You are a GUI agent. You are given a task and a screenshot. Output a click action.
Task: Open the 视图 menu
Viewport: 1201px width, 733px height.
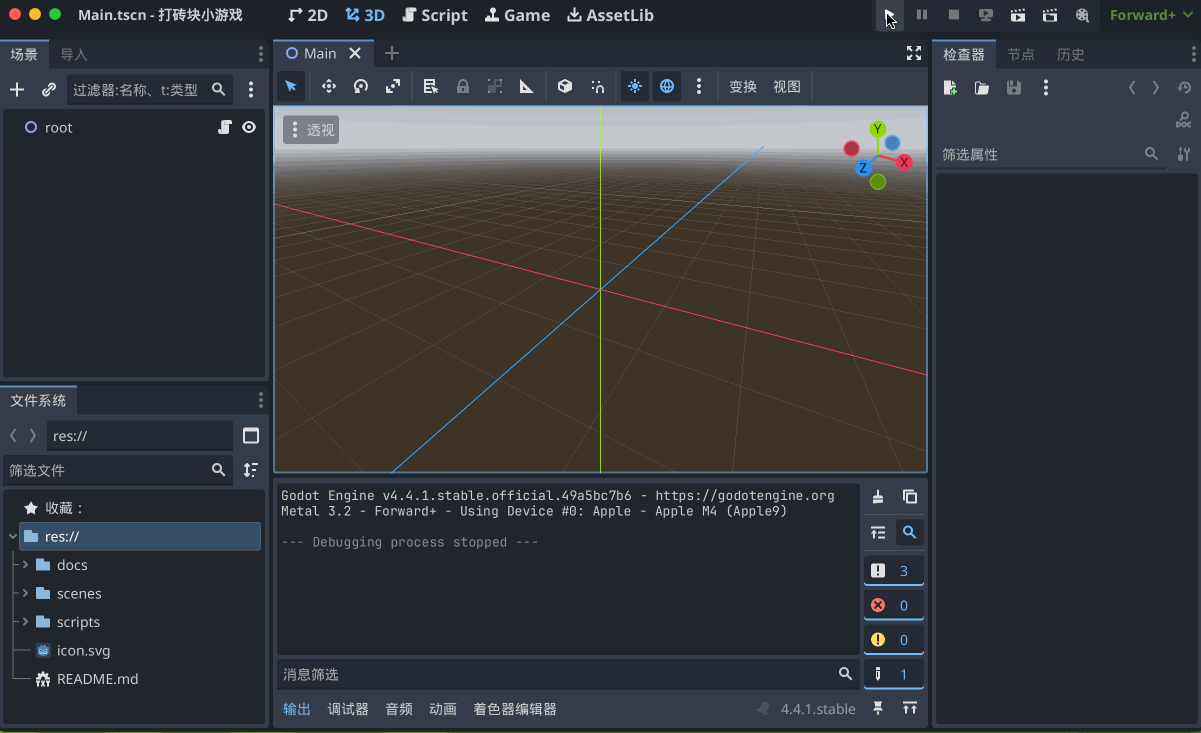click(x=787, y=87)
